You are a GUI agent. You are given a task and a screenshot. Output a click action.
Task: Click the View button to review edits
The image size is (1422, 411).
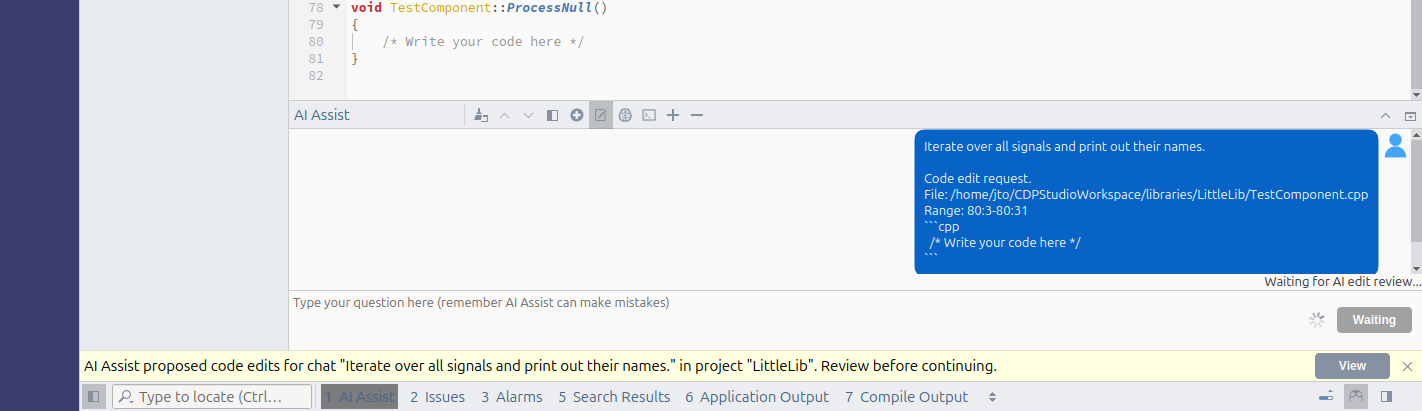coord(1352,366)
